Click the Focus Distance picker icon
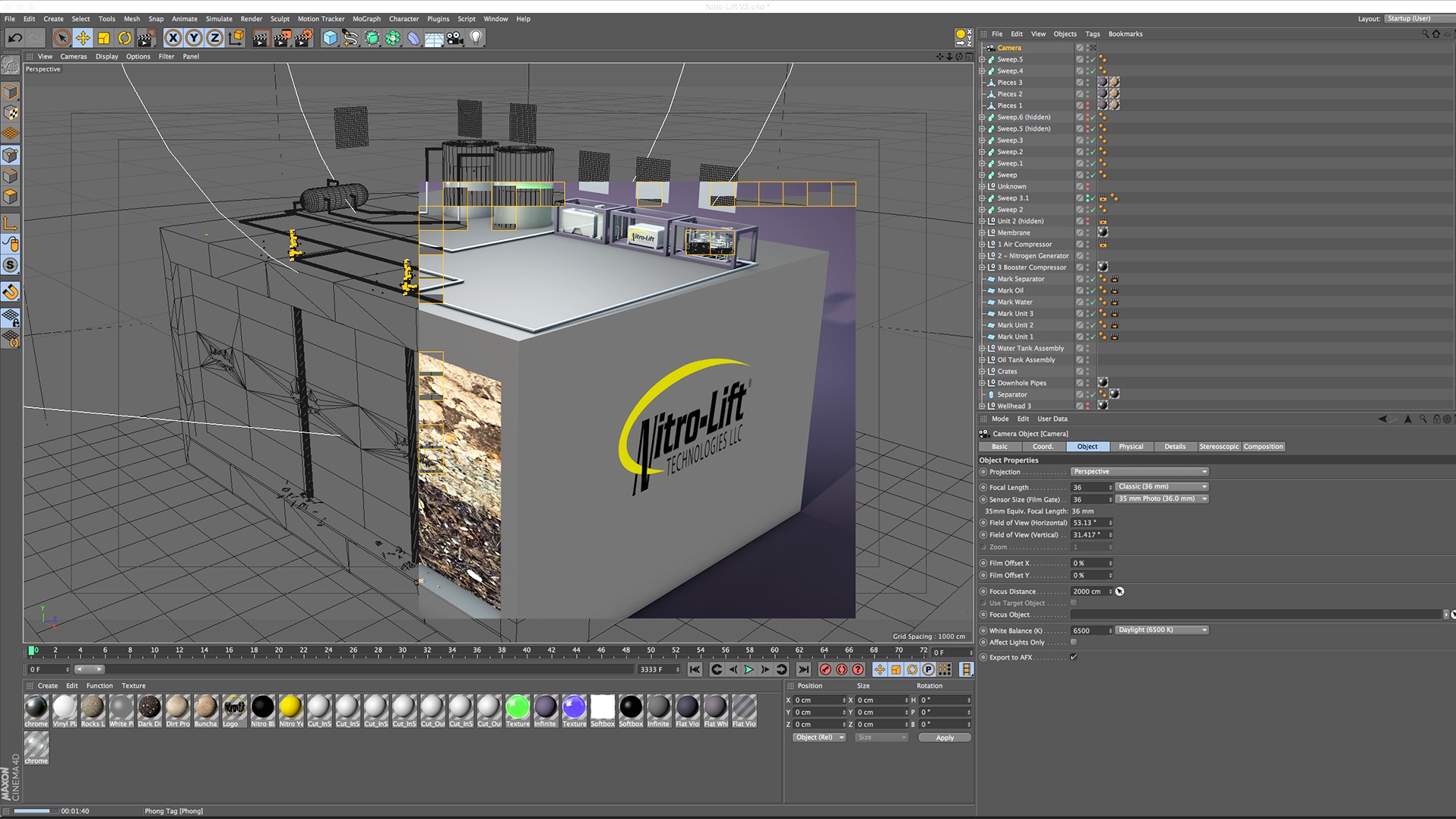The width and height of the screenshot is (1456, 819). [x=1119, y=591]
